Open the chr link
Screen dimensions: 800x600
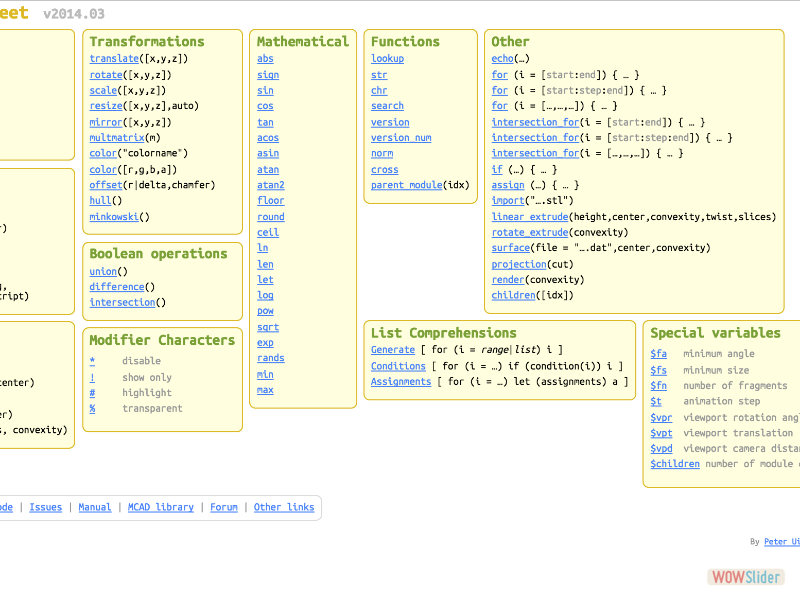coord(379,90)
